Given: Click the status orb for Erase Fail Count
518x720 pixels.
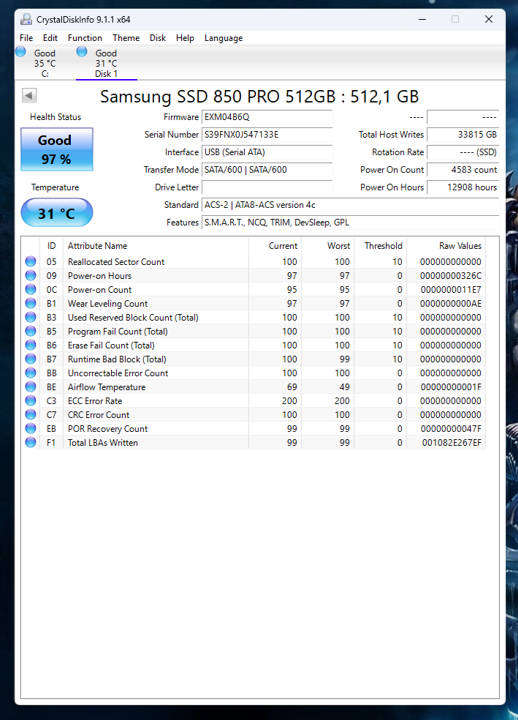Looking at the screenshot, I should [31, 345].
